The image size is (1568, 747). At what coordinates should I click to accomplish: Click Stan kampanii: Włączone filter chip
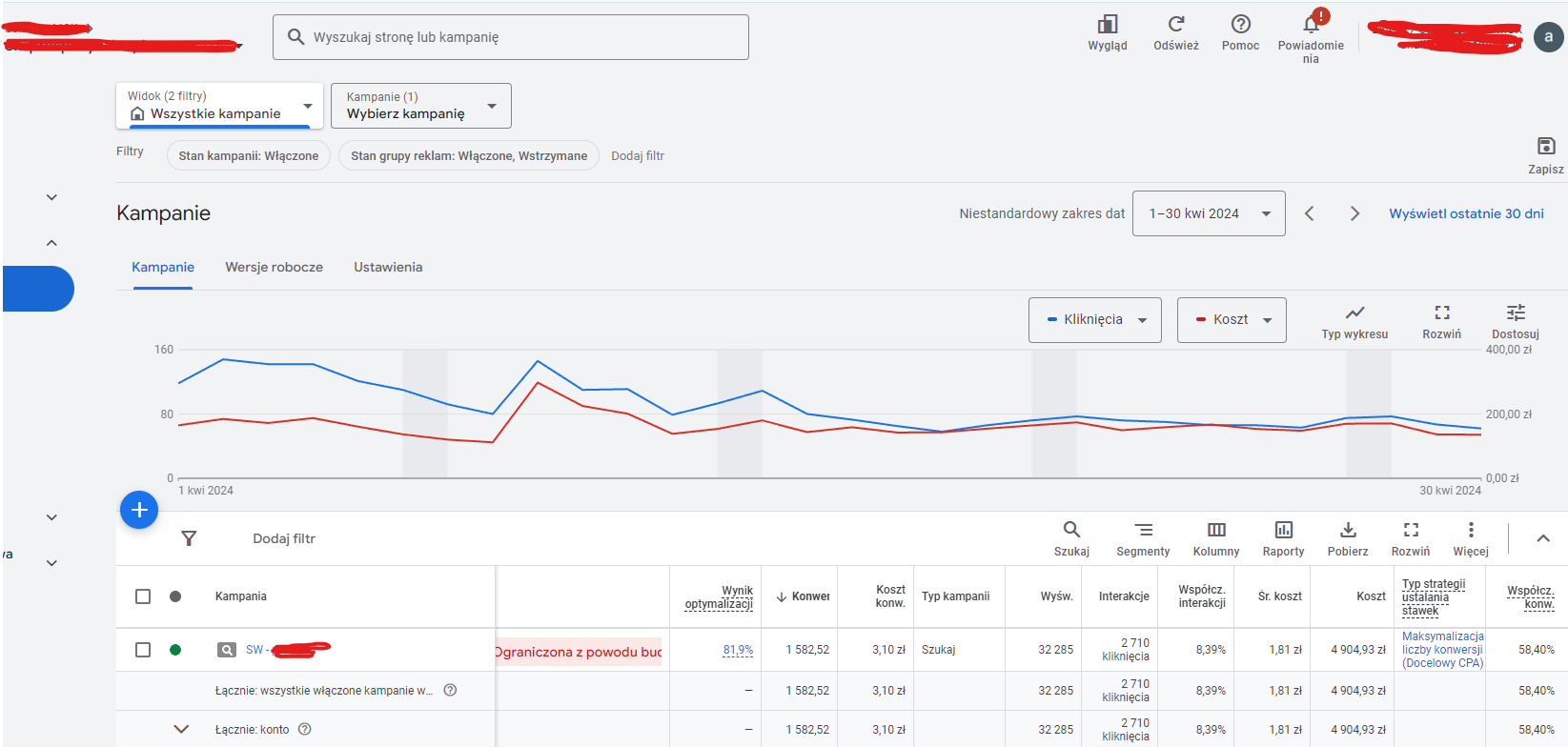pyautogui.click(x=249, y=155)
